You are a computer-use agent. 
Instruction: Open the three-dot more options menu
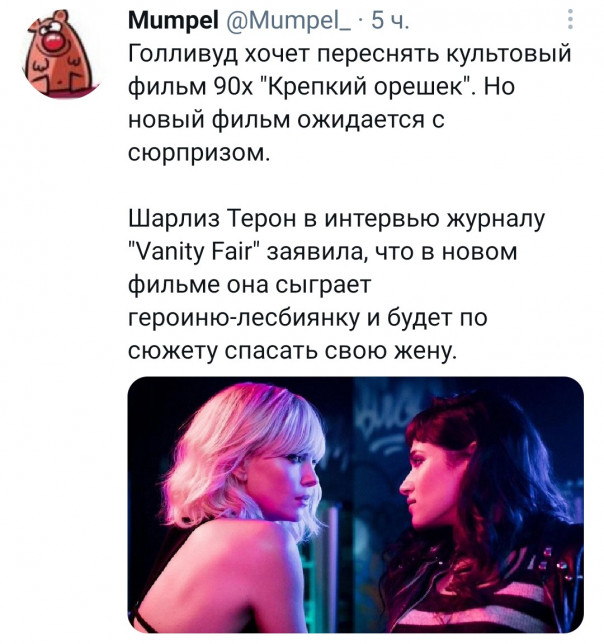[570, 20]
